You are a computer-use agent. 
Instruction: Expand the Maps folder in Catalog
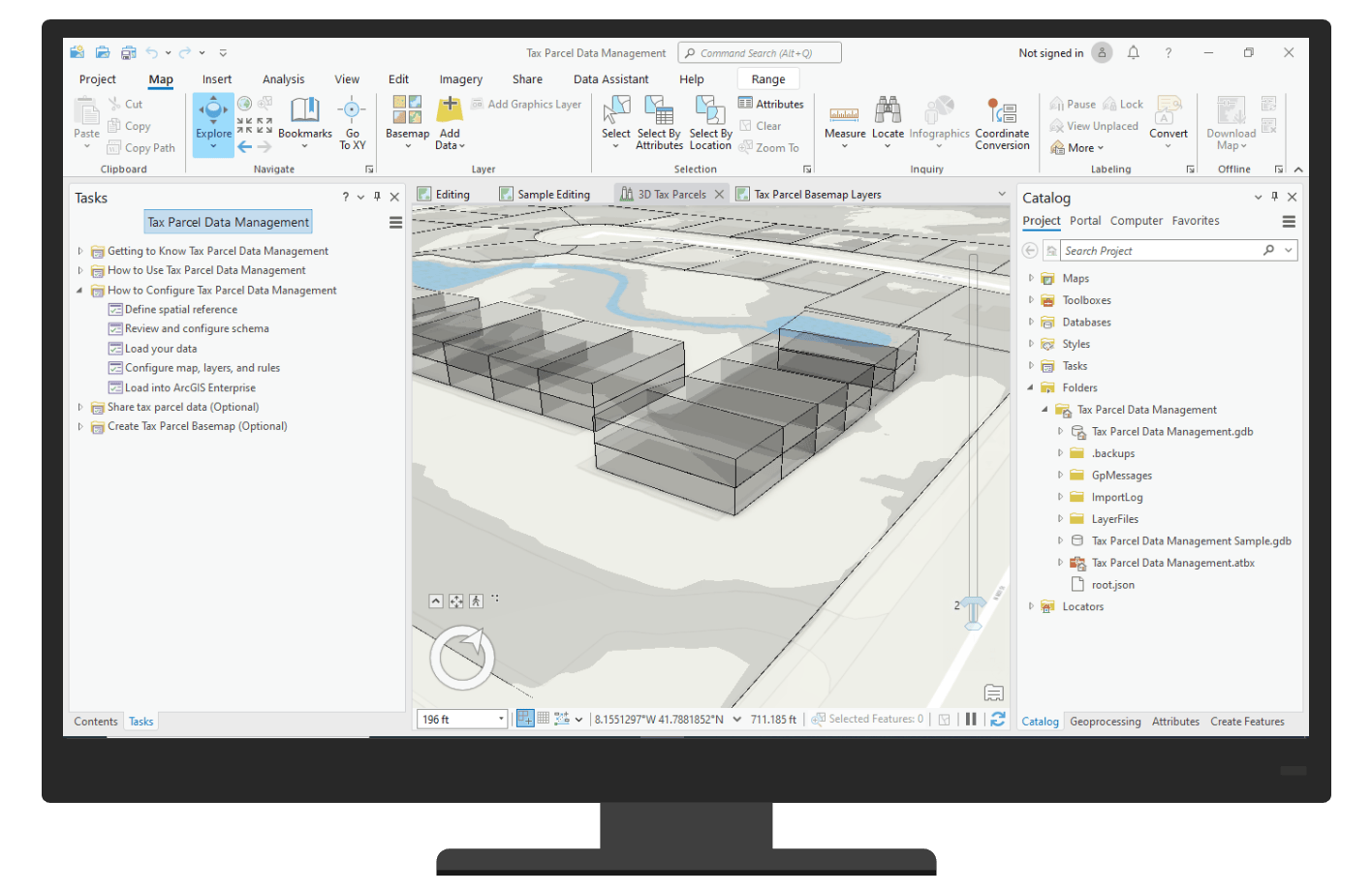[x=1030, y=278]
